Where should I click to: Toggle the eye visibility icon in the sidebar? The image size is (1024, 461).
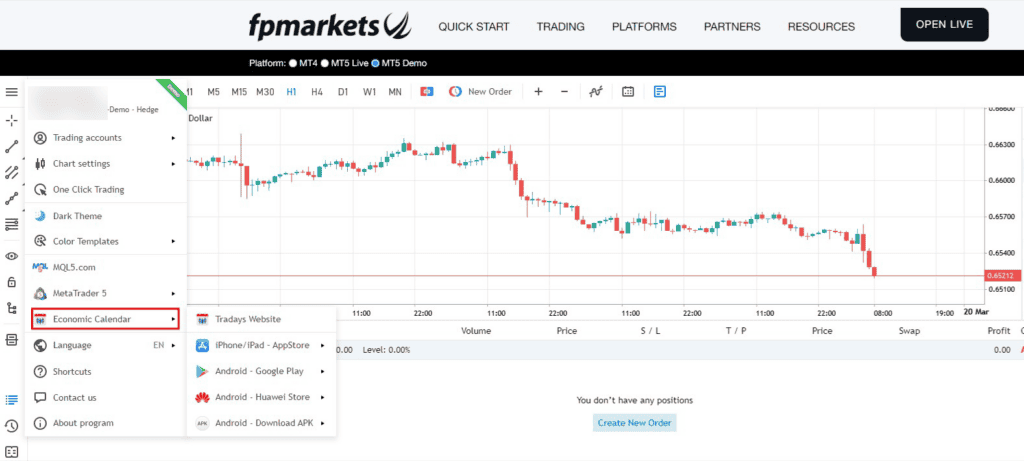11,256
